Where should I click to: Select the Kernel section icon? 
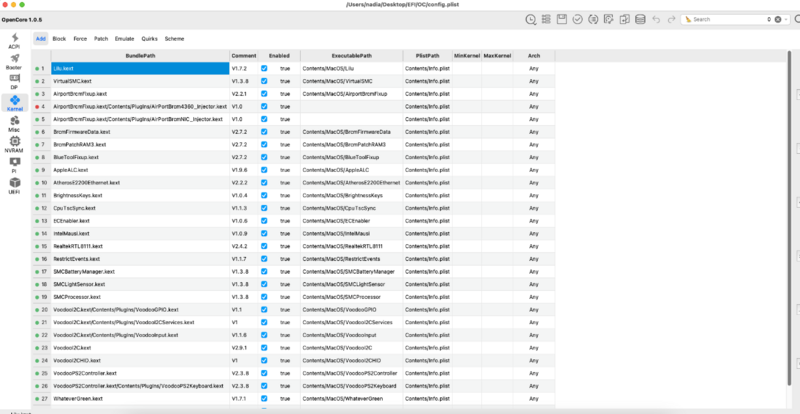click(x=14, y=103)
